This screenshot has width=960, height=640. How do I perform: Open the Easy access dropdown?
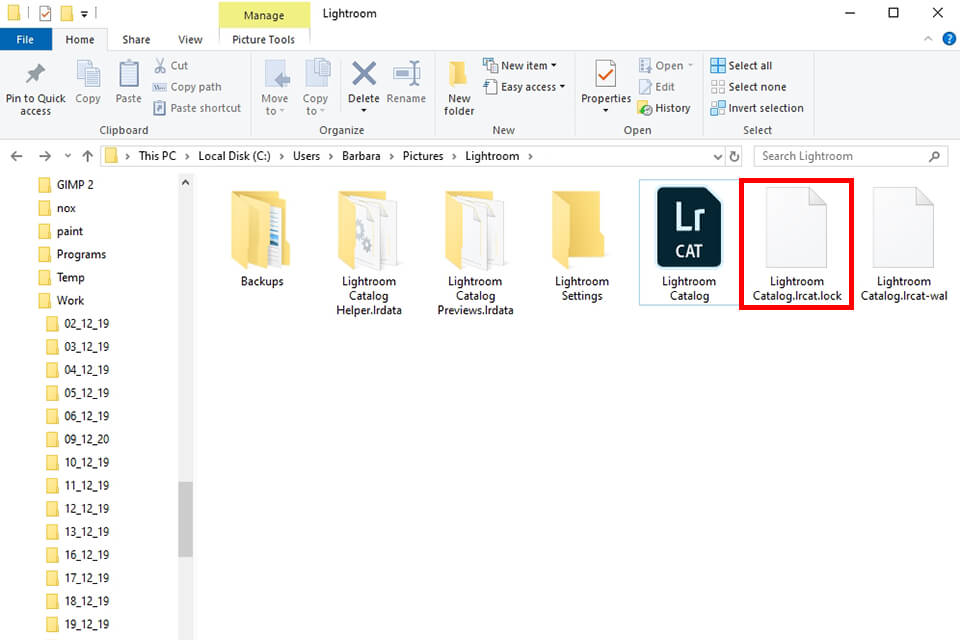pyautogui.click(x=525, y=87)
